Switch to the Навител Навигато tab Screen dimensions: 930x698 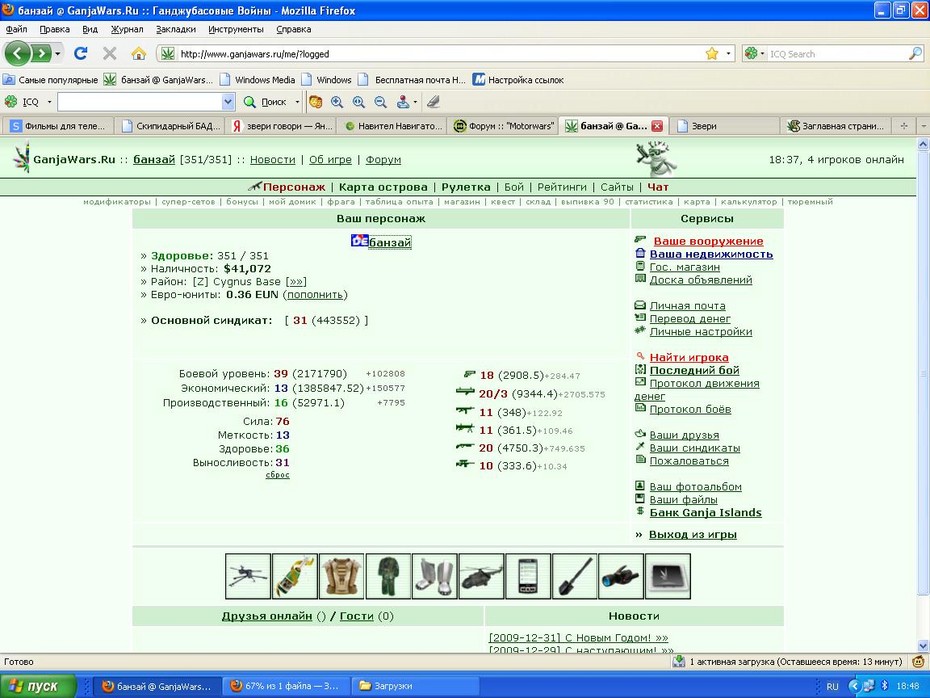[393, 126]
